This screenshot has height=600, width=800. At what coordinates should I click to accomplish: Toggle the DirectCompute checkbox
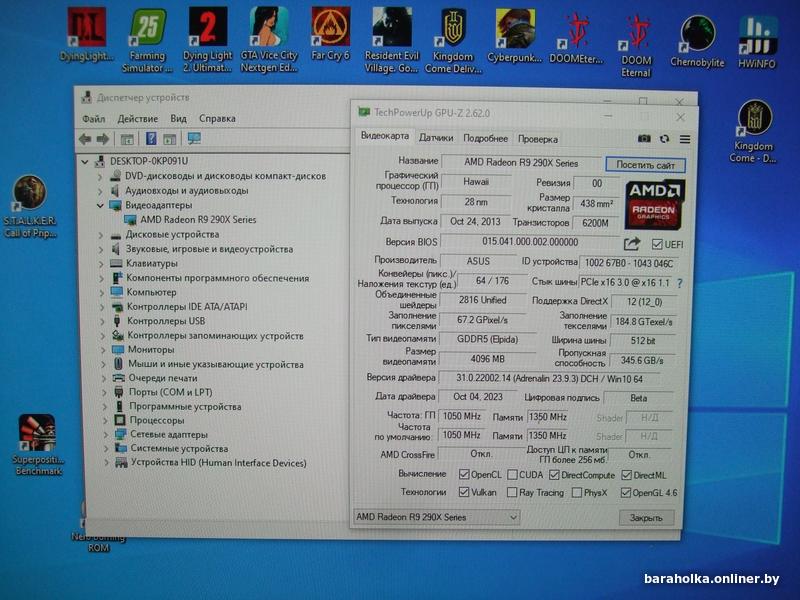pyautogui.click(x=554, y=475)
